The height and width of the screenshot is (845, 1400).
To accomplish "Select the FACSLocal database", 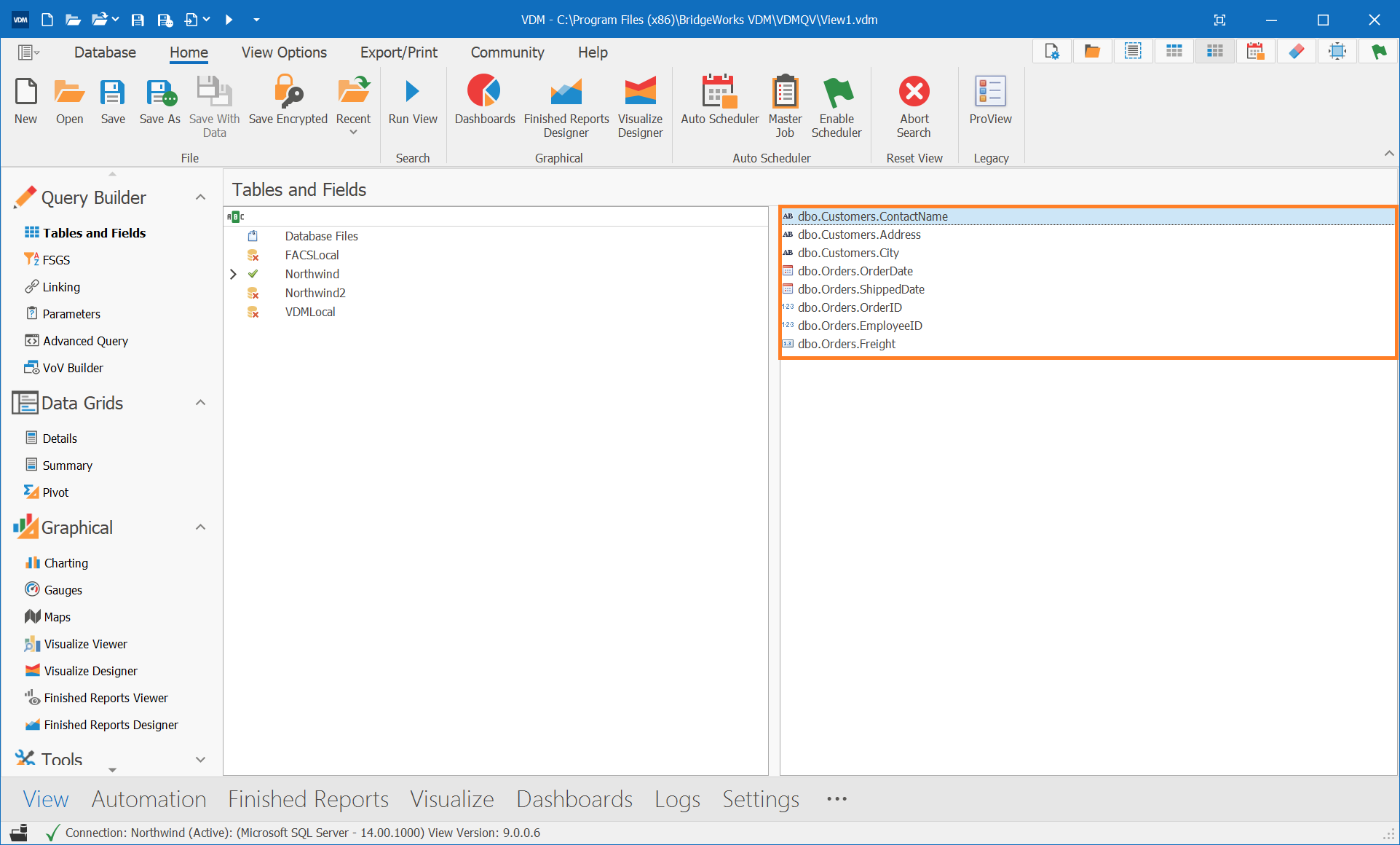I will (x=312, y=255).
